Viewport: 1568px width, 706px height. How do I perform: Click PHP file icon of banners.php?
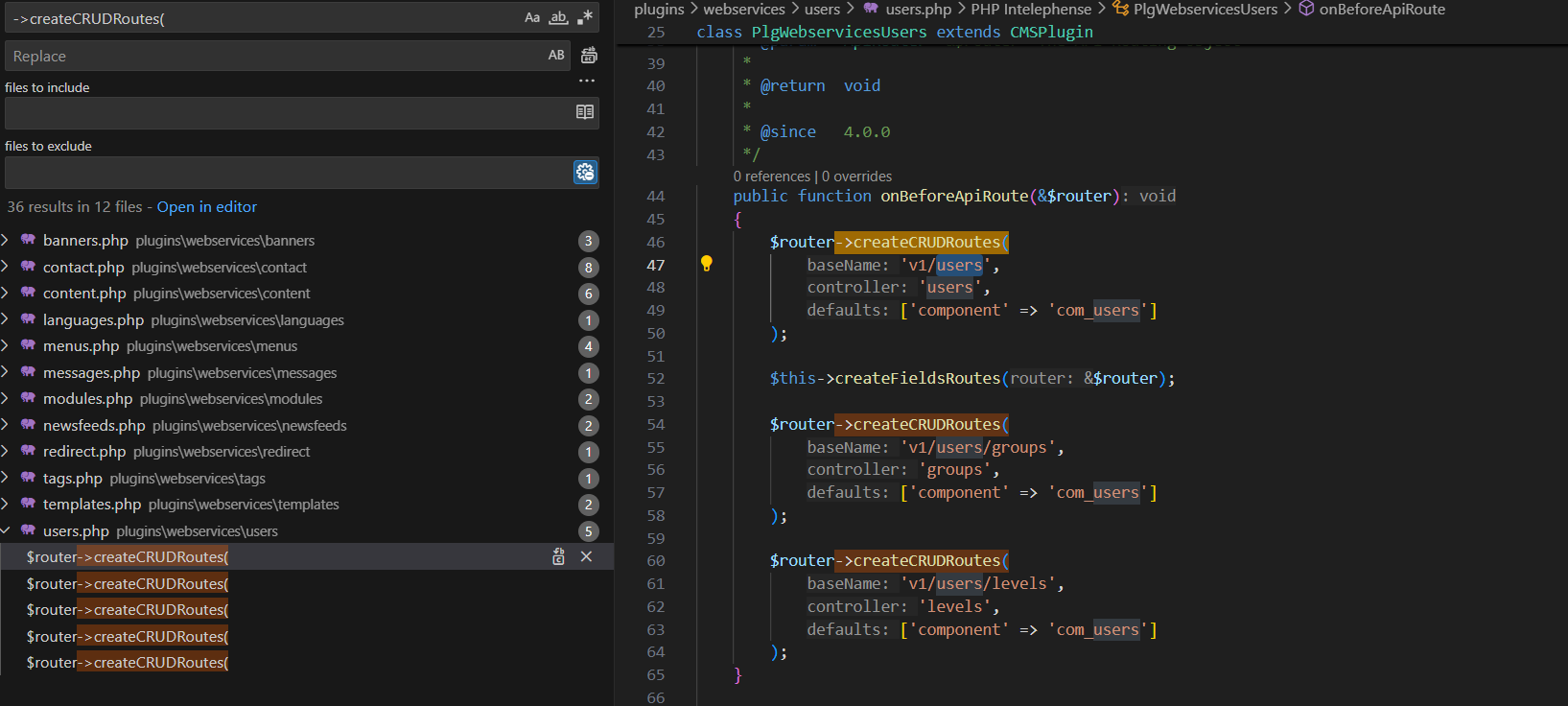(x=28, y=240)
